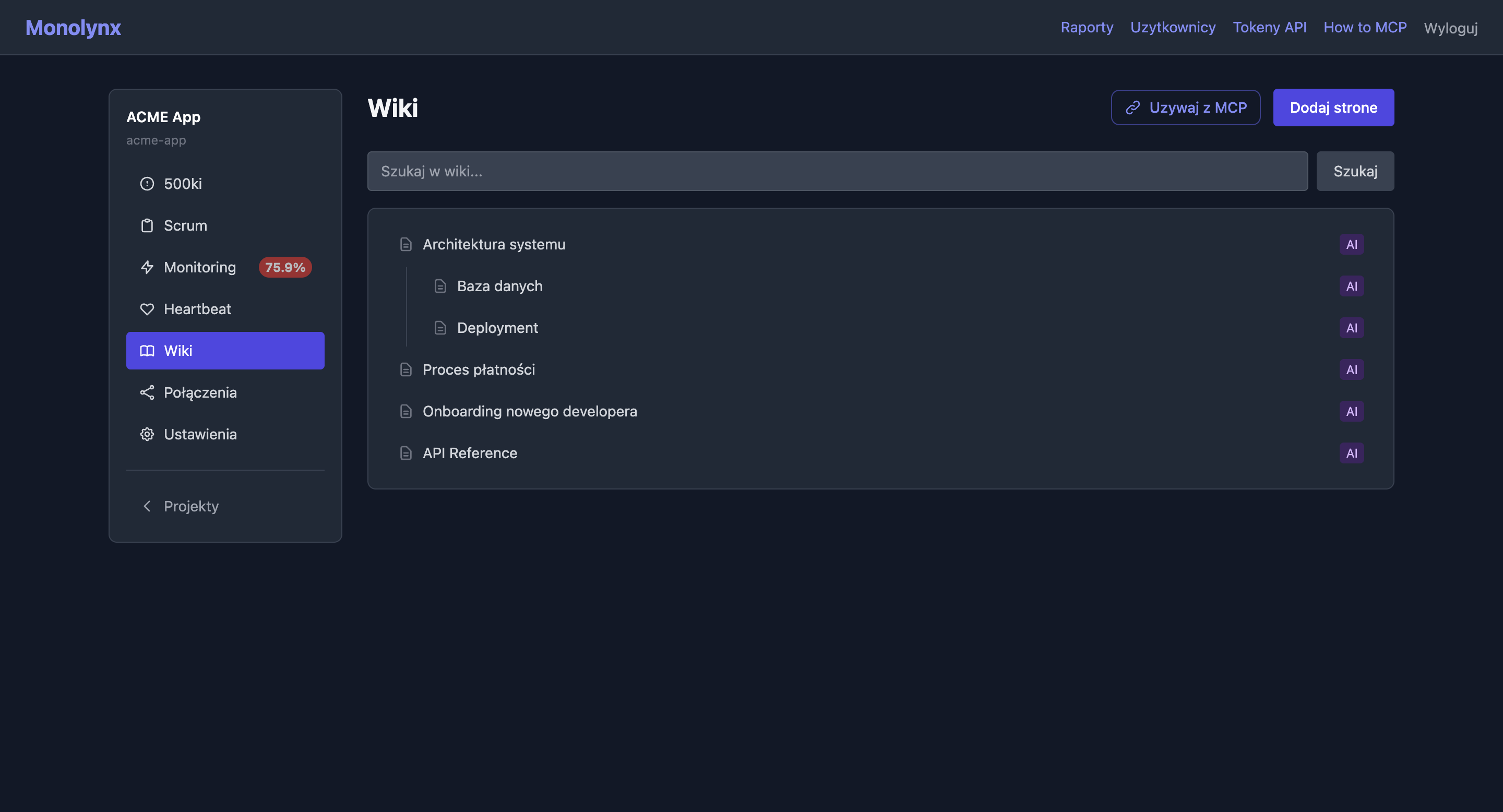Screen dimensions: 1503x812
Task: Open Heartbeat using the heart icon
Action: click(147, 308)
